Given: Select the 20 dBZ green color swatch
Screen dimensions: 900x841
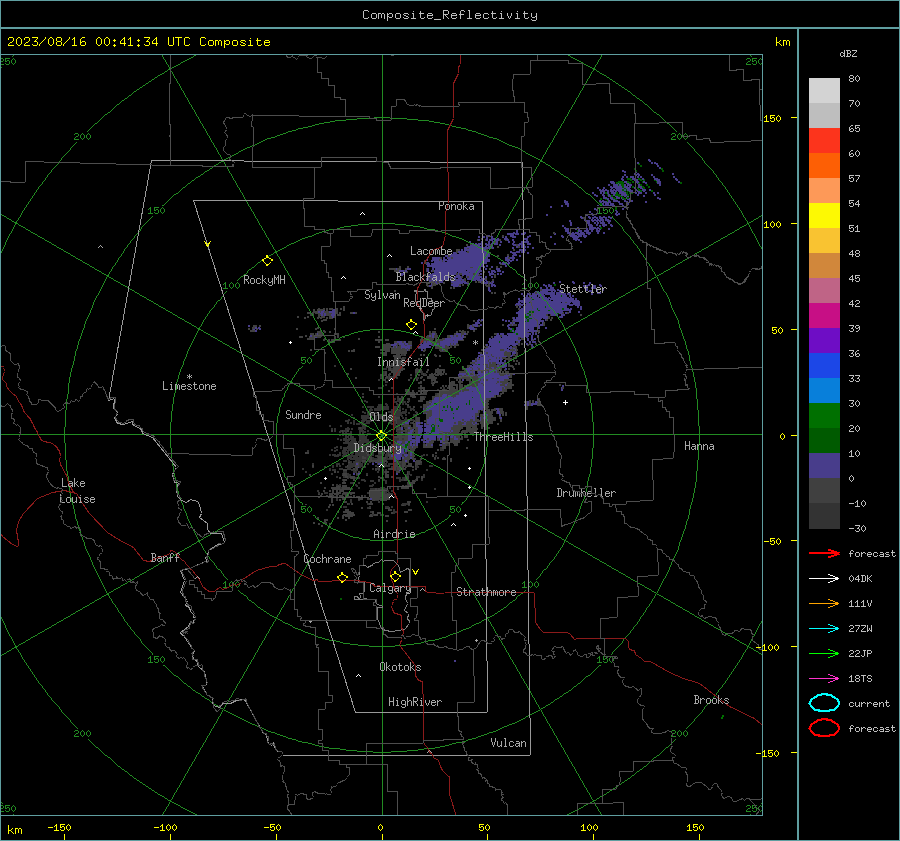Looking at the screenshot, I should click(824, 415).
